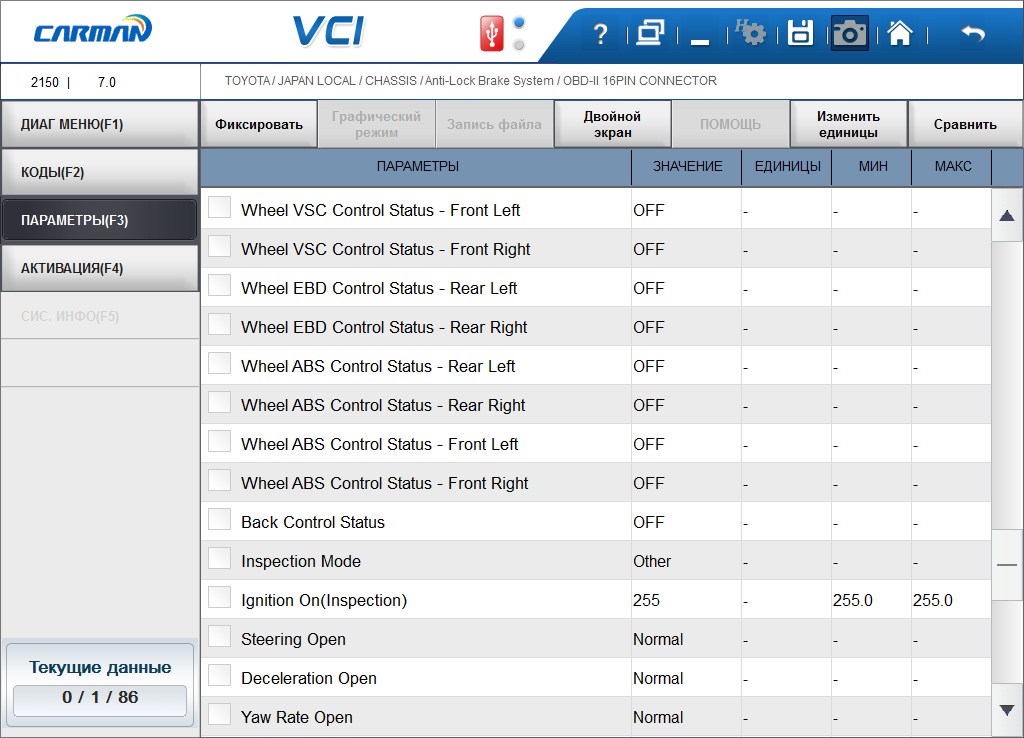Image resolution: width=1024 pixels, height=738 pixels.
Task: Click the CARMAN logo
Action: (93, 30)
